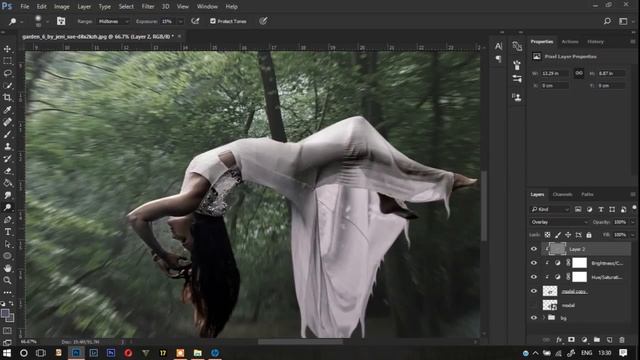Select the Lasso tool
This screenshot has height=360, width=640.
pos(7,73)
